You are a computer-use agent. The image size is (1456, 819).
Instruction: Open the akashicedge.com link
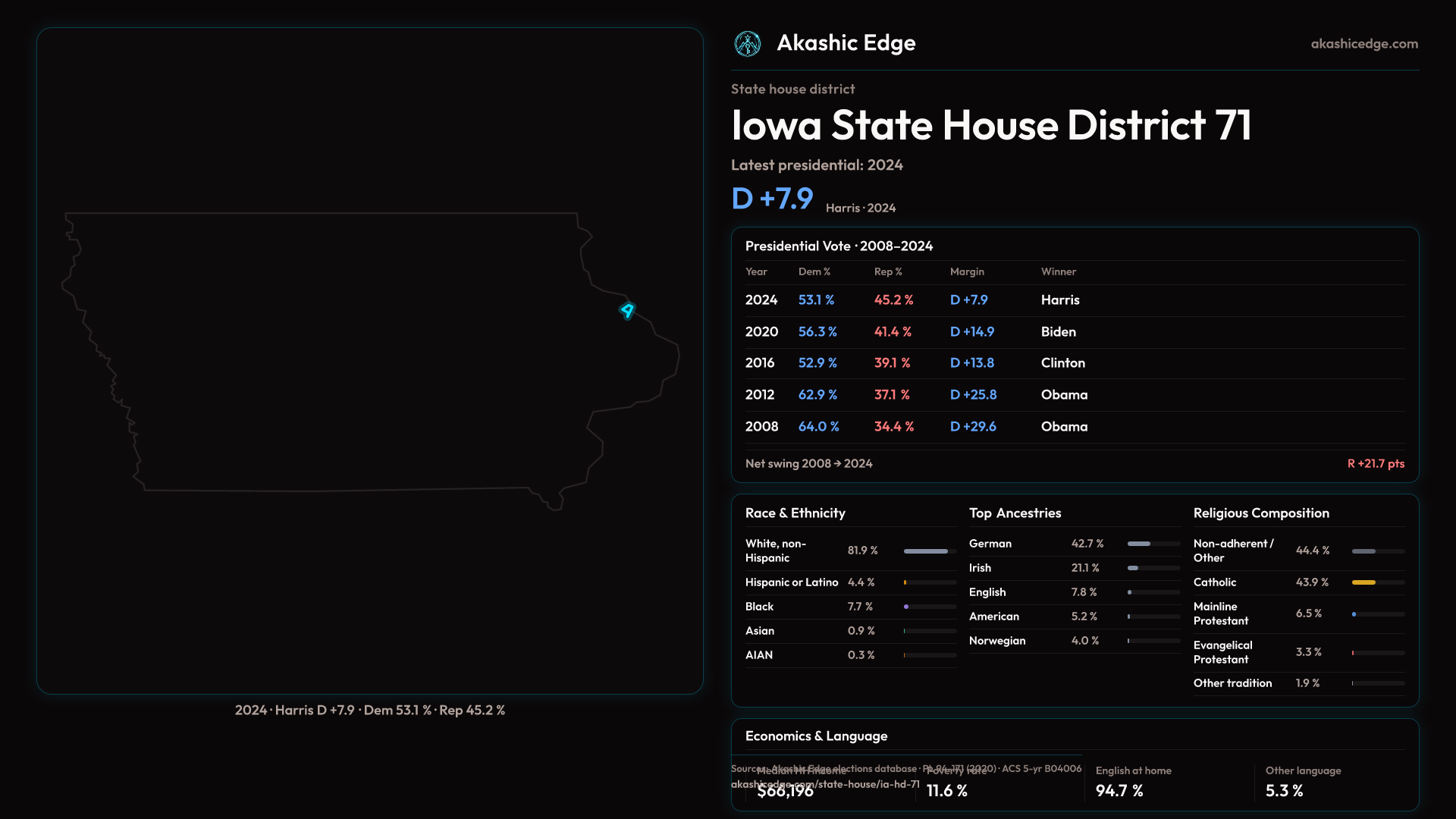pyautogui.click(x=1363, y=44)
